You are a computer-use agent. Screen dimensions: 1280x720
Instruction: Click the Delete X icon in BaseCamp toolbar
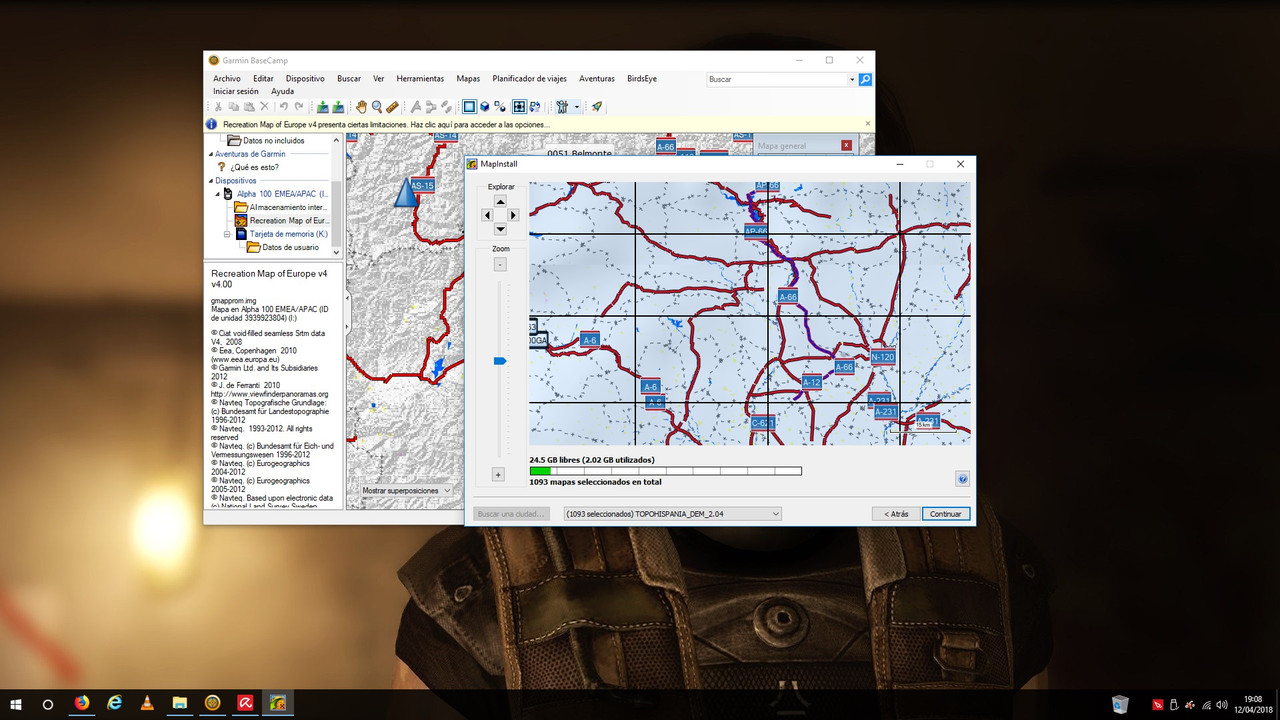pyautogui.click(x=264, y=106)
